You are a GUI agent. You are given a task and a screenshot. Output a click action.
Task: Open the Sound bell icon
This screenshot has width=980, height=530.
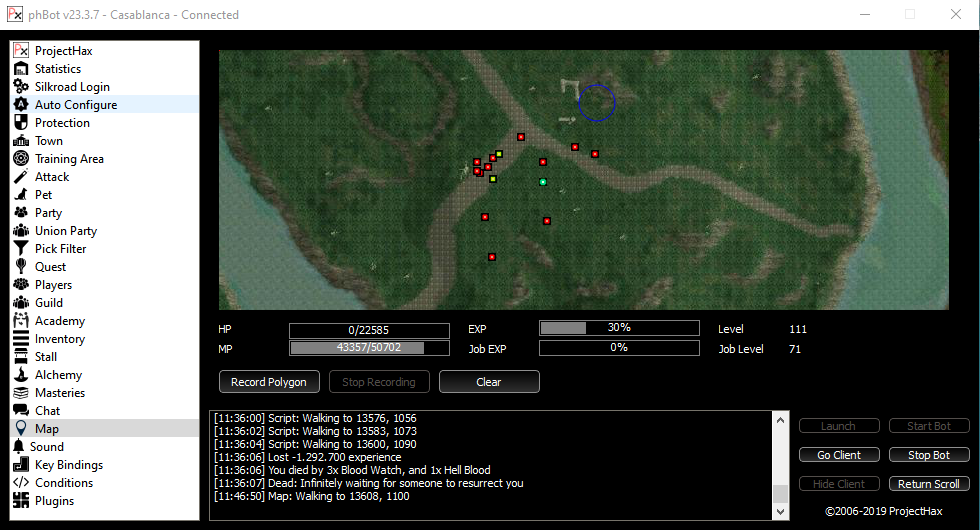(x=19, y=447)
